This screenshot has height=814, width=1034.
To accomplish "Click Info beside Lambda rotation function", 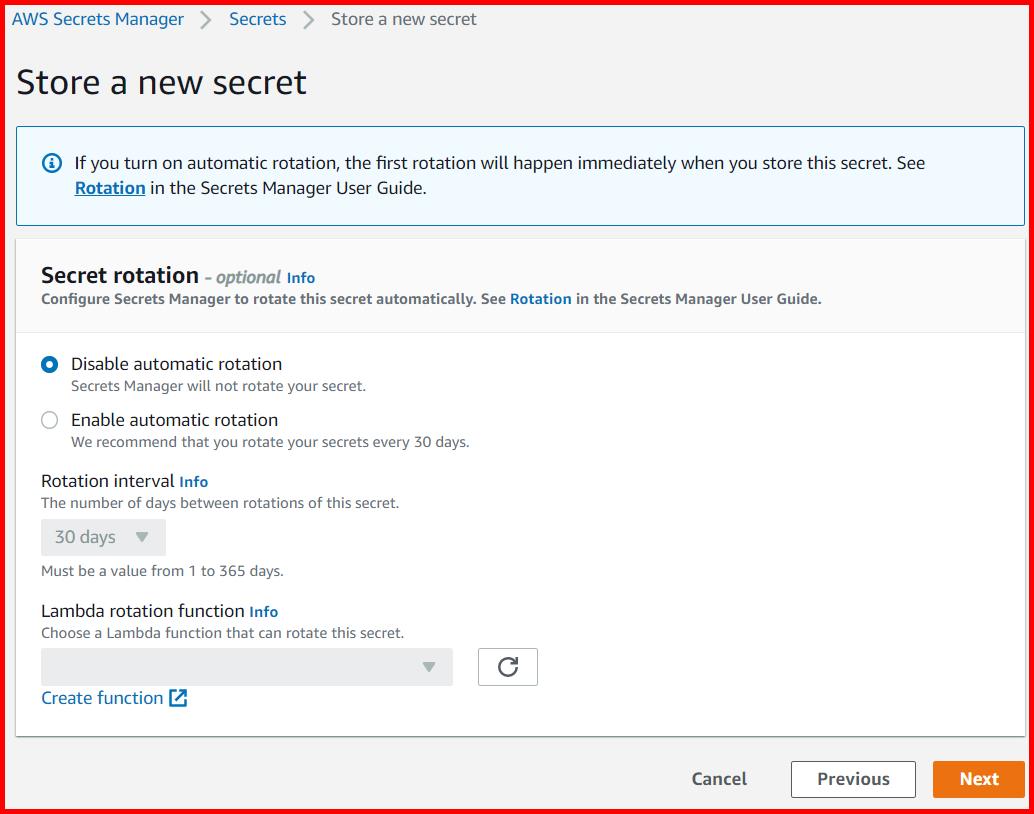I will click(x=262, y=611).
